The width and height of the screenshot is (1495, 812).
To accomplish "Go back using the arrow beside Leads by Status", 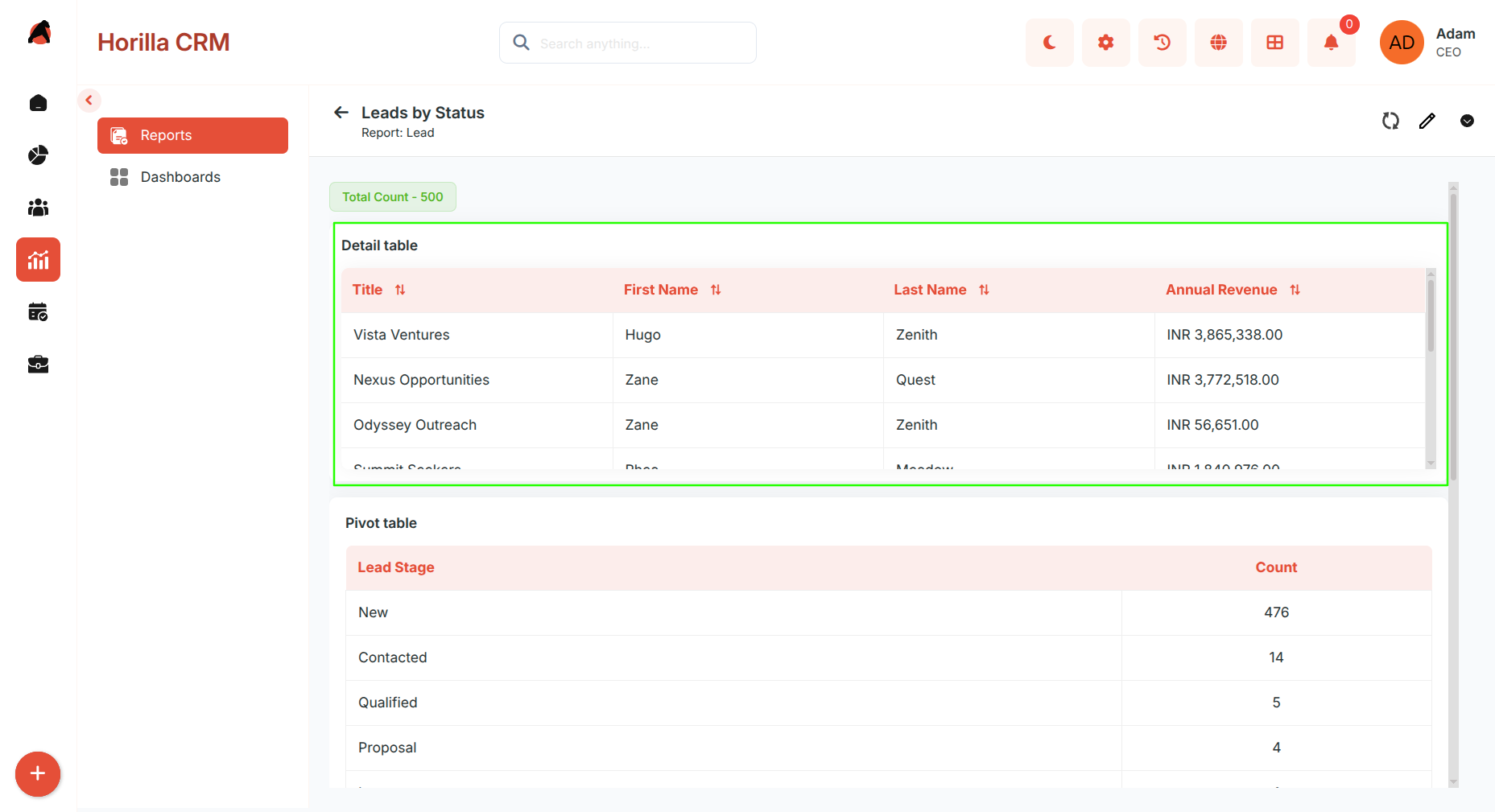I will pyautogui.click(x=341, y=113).
